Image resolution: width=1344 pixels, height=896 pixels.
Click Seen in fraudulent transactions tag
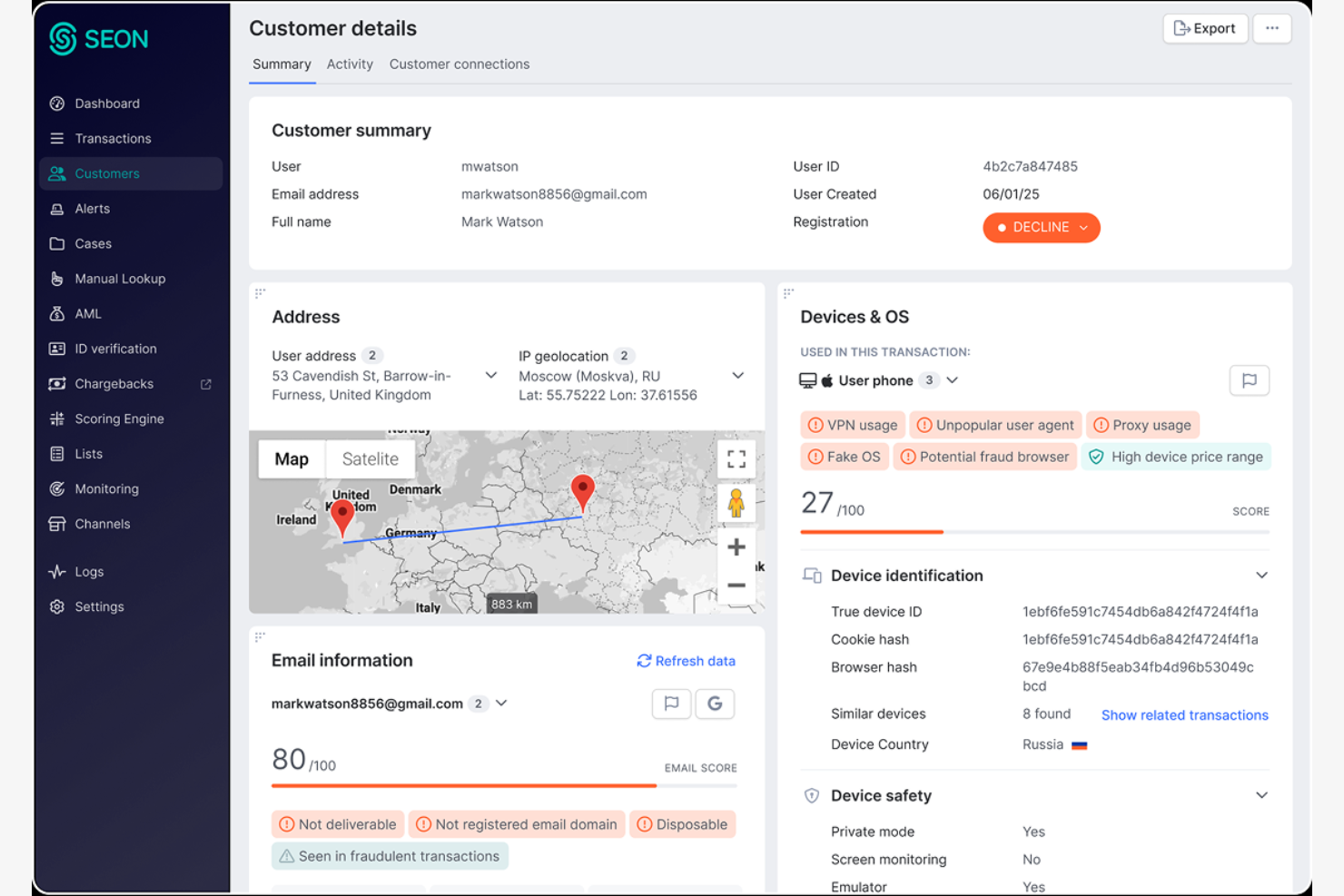pos(390,856)
